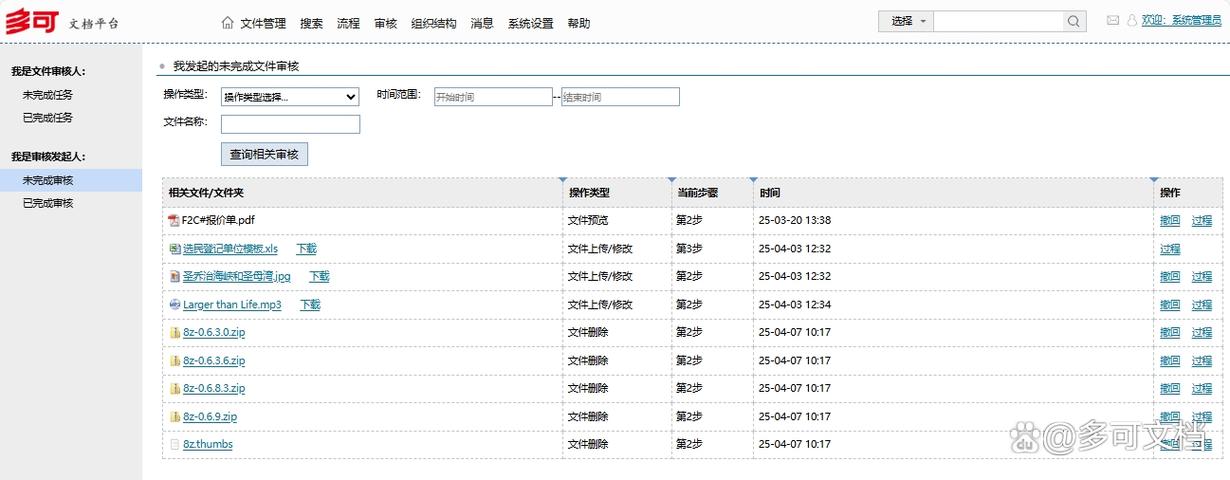Click 过程 for F2C#报价单.pdf
Viewport: 1230px width, 480px height.
1202,220
